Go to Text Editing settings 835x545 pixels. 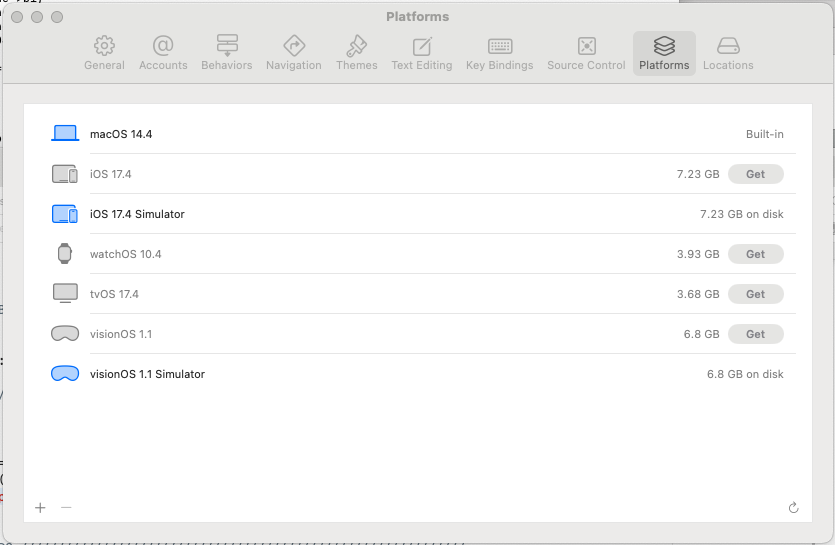click(422, 53)
